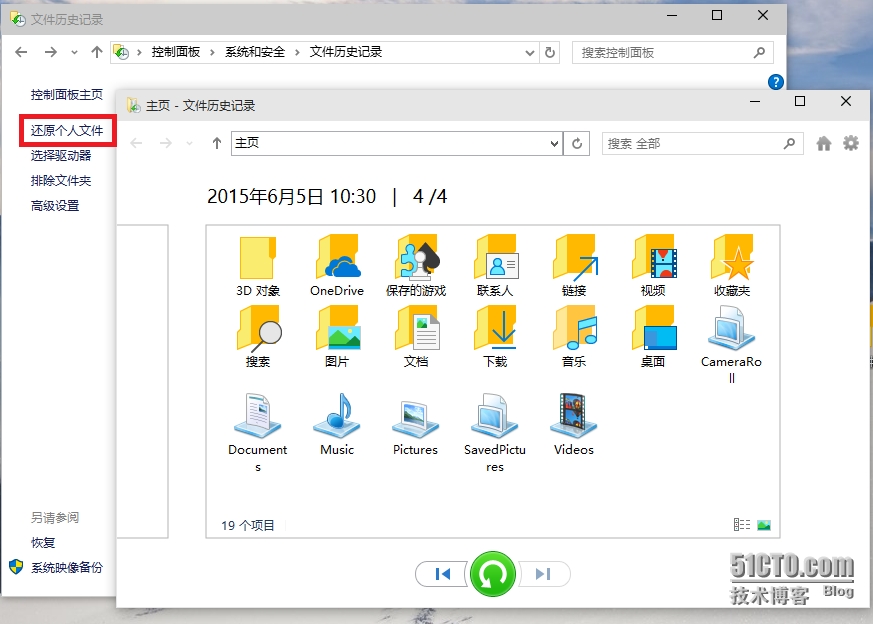The width and height of the screenshot is (873, 624).
Task: Open 控制面板主页 link
Action: 67,95
